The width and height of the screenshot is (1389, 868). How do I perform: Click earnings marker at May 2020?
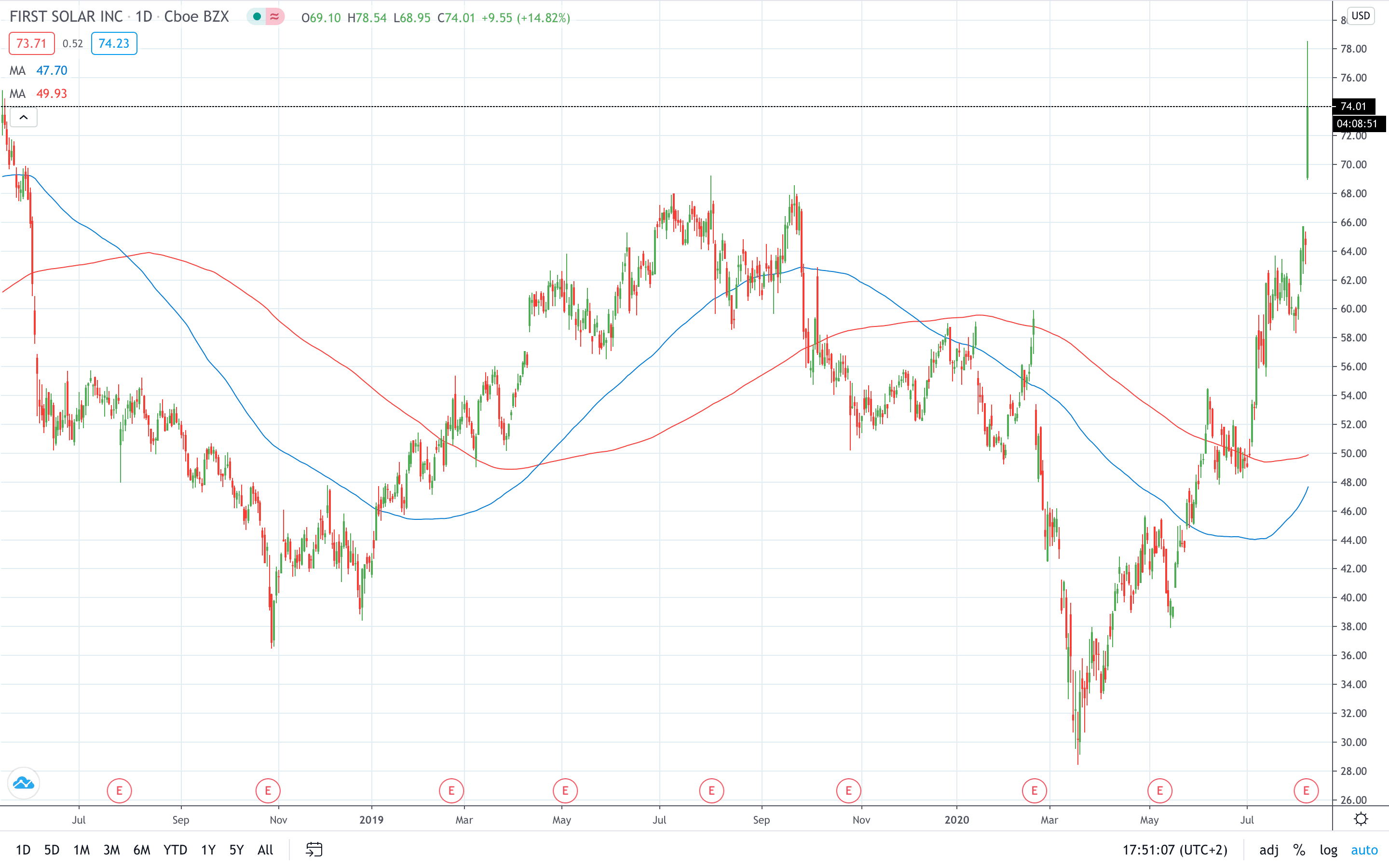tap(1160, 790)
